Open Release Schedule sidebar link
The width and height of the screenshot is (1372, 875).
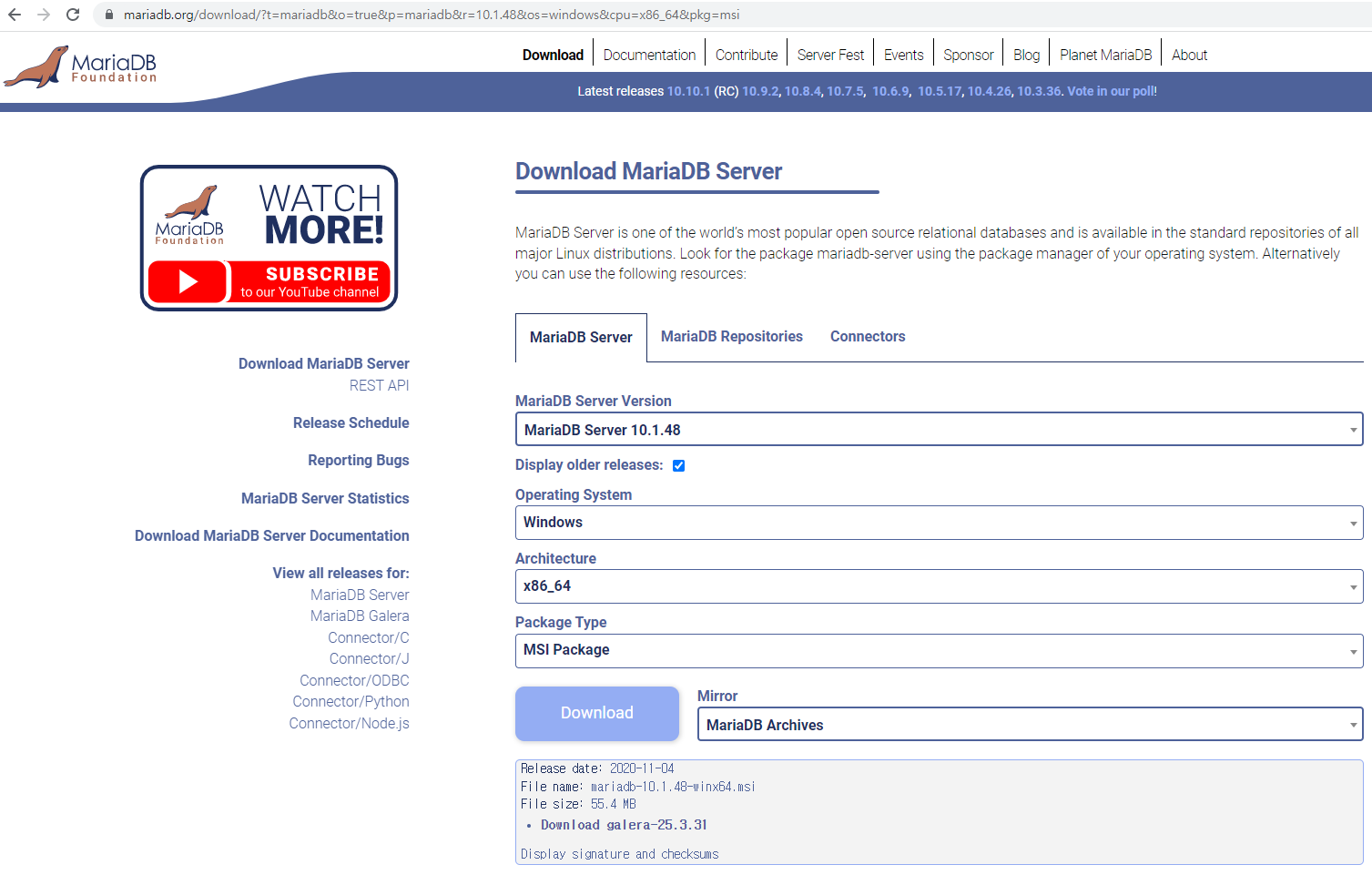[351, 422]
